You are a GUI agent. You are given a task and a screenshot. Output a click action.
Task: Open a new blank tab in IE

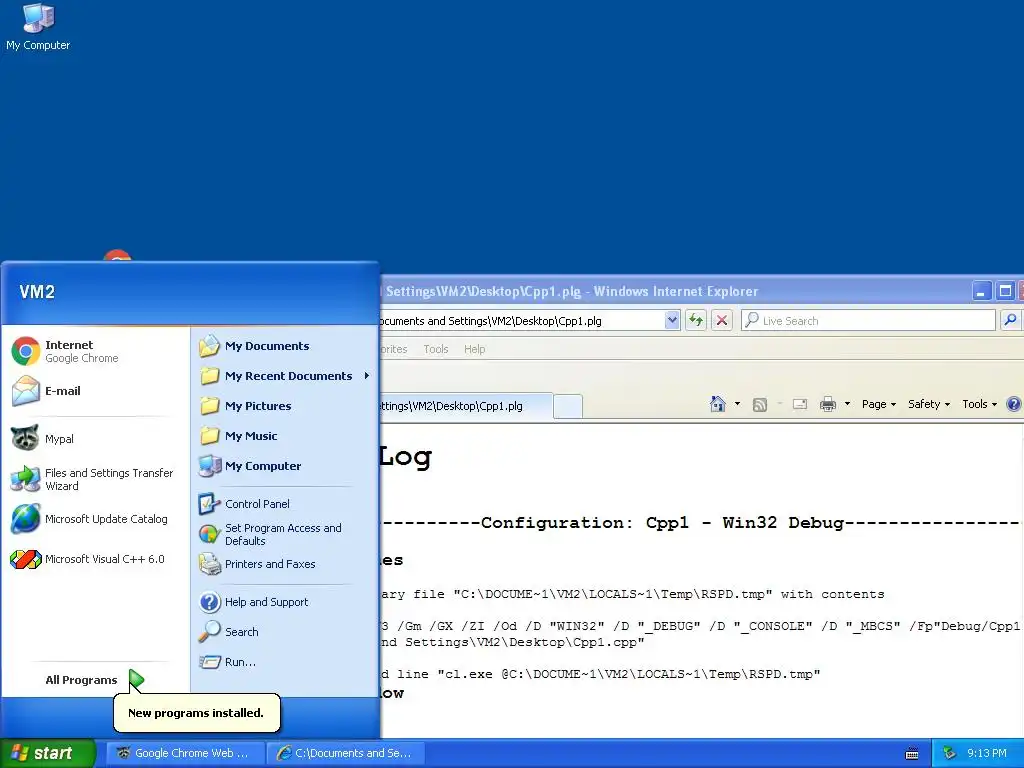pyautogui.click(x=568, y=406)
